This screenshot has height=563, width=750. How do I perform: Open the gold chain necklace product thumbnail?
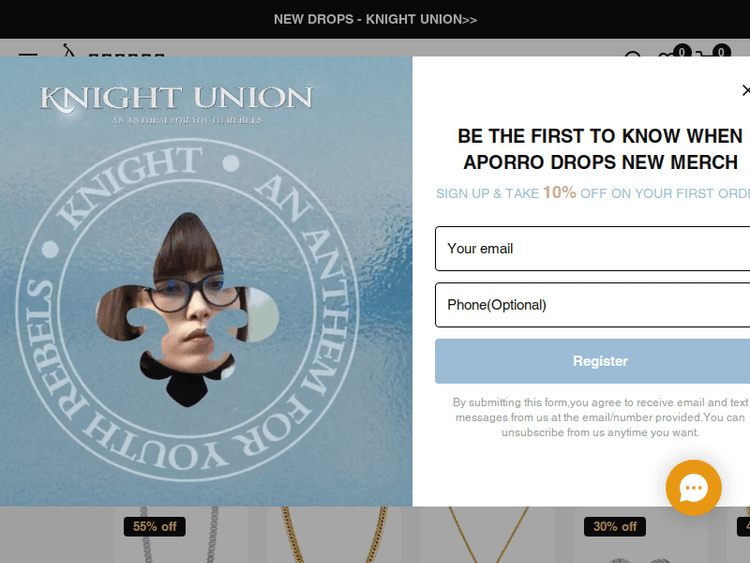pyautogui.click(x=334, y=535)
